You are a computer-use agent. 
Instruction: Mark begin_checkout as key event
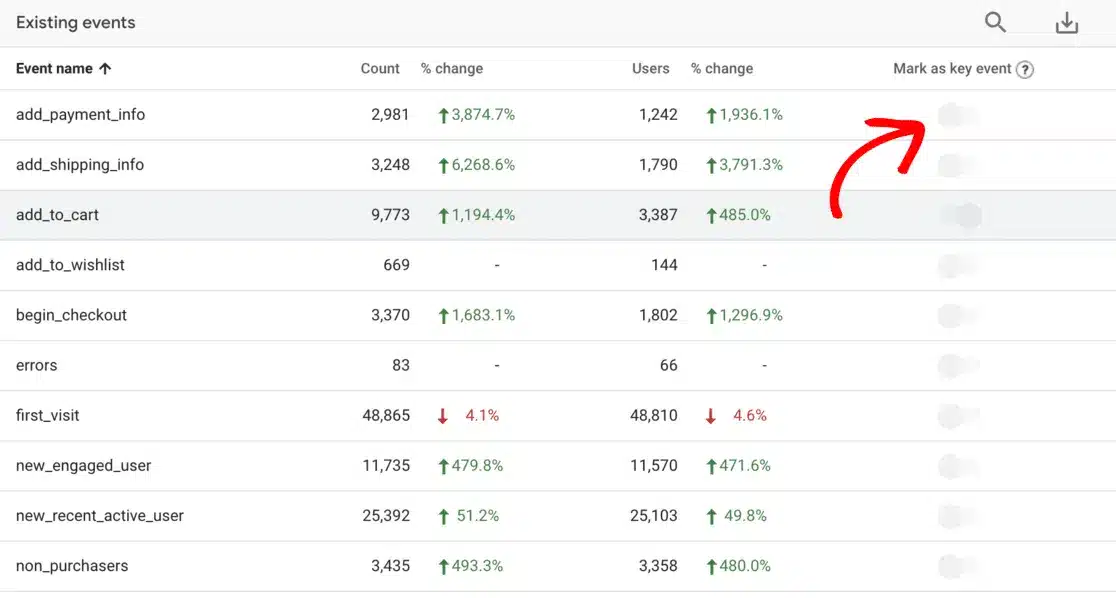(x=959, y=315)
